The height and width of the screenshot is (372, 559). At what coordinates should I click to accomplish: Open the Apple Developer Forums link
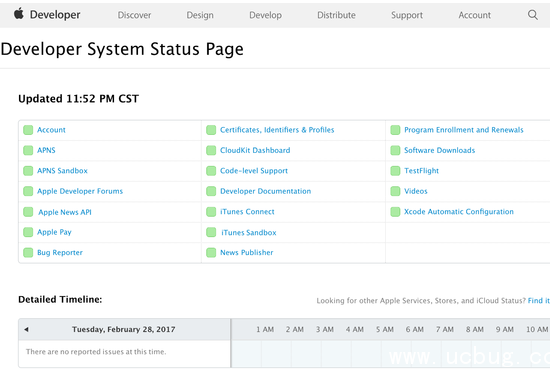pyautogui.click(x=80, y=191)
